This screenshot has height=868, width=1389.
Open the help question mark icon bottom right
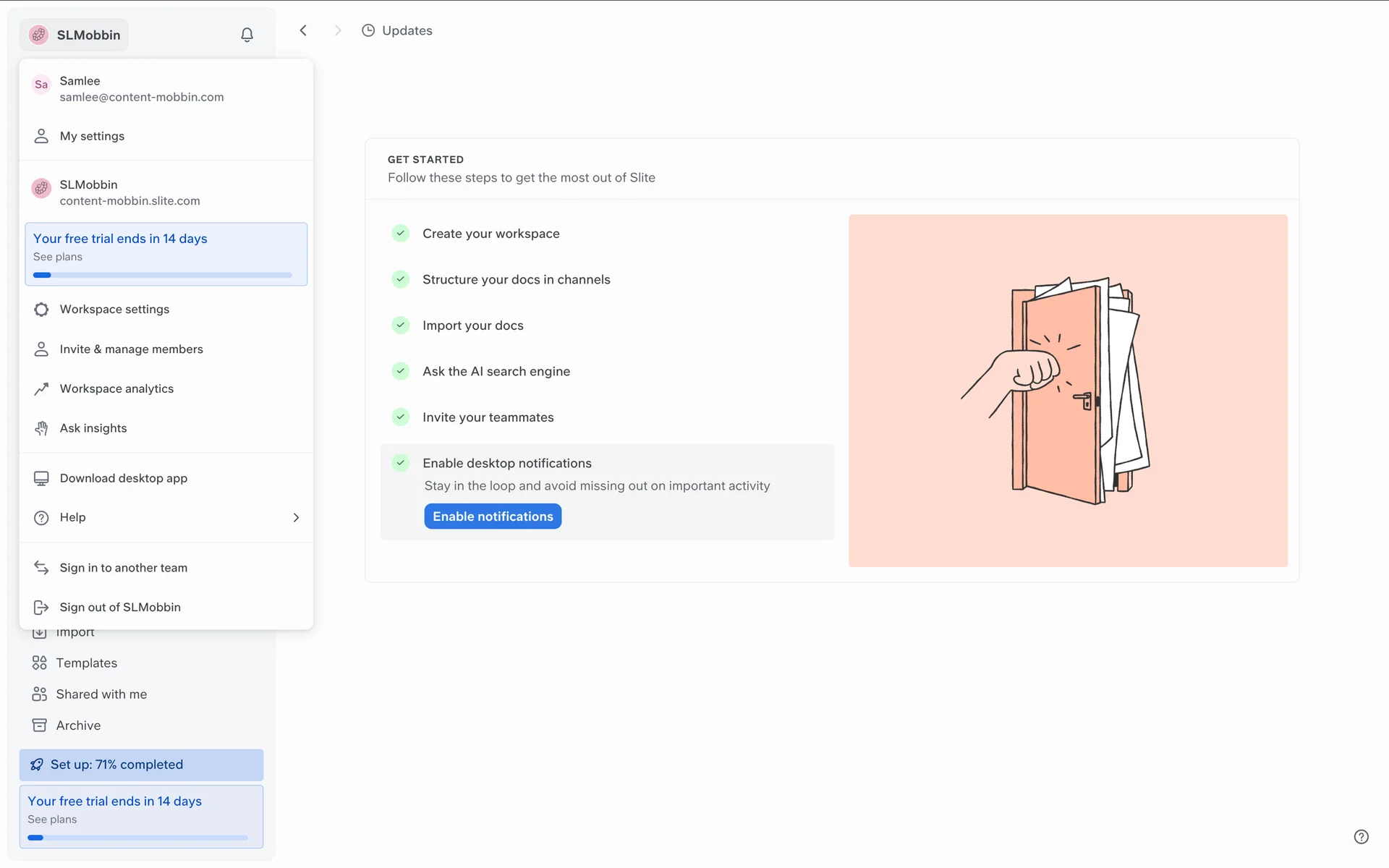coord(1361,837)
